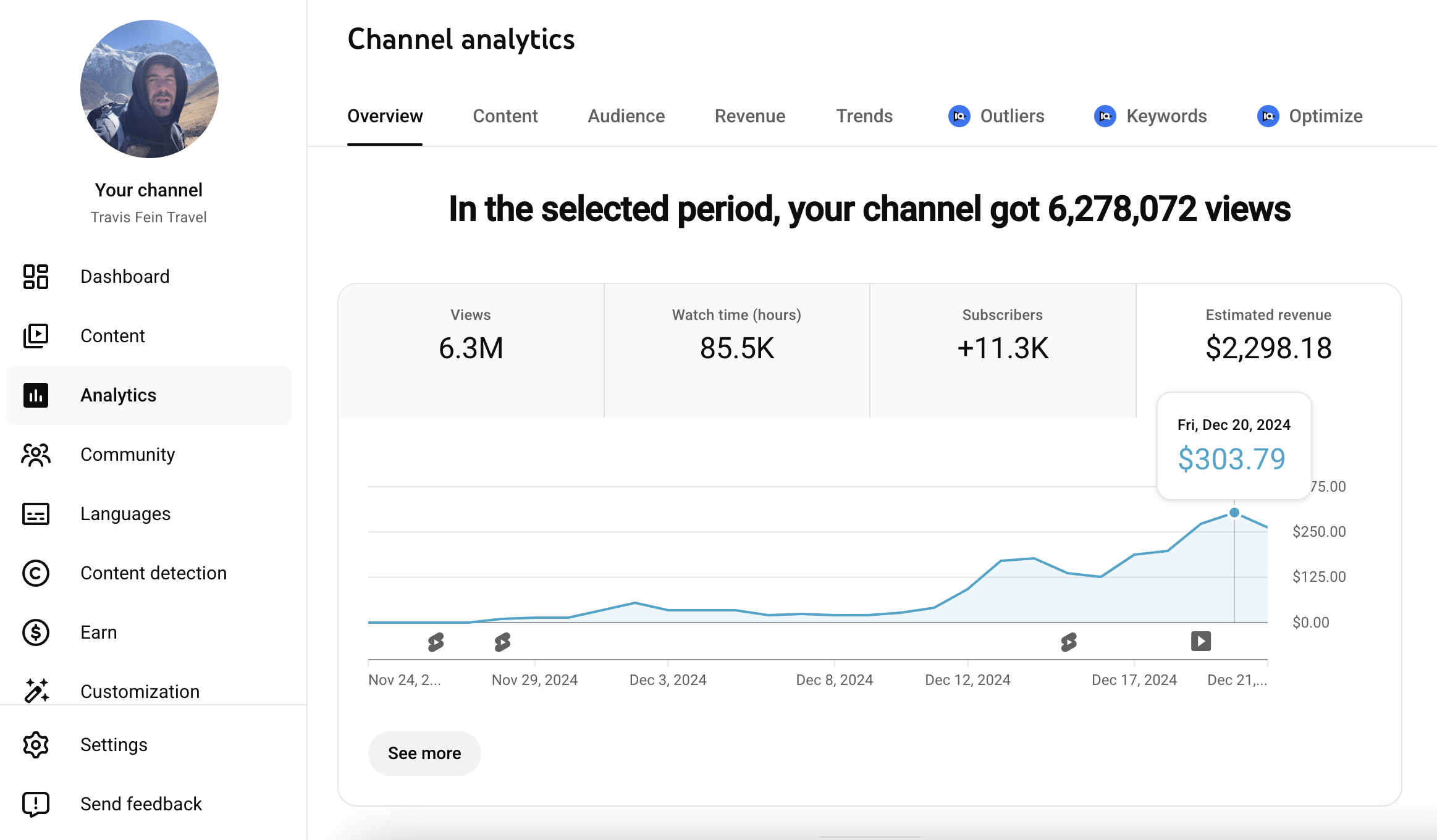
Task: Open the Revenue tab
Action: coord(750,116)
